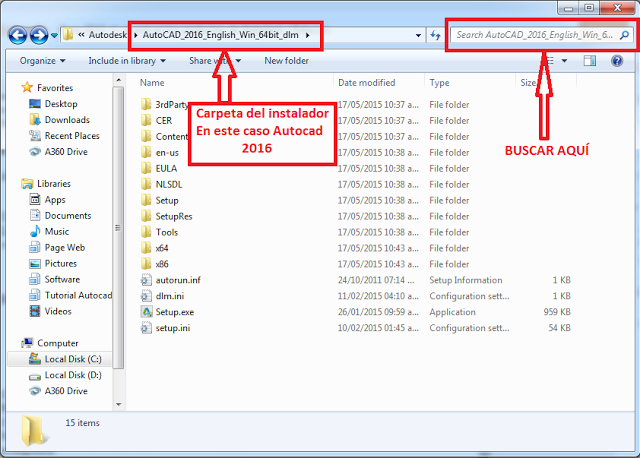Click the 54 KB size value

559,328
